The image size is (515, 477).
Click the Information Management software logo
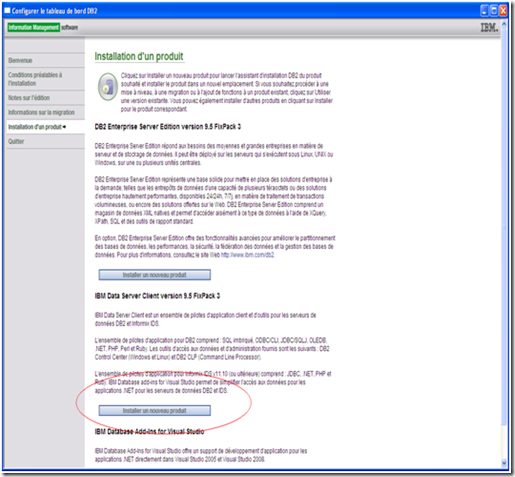click(x=43, y=27)
